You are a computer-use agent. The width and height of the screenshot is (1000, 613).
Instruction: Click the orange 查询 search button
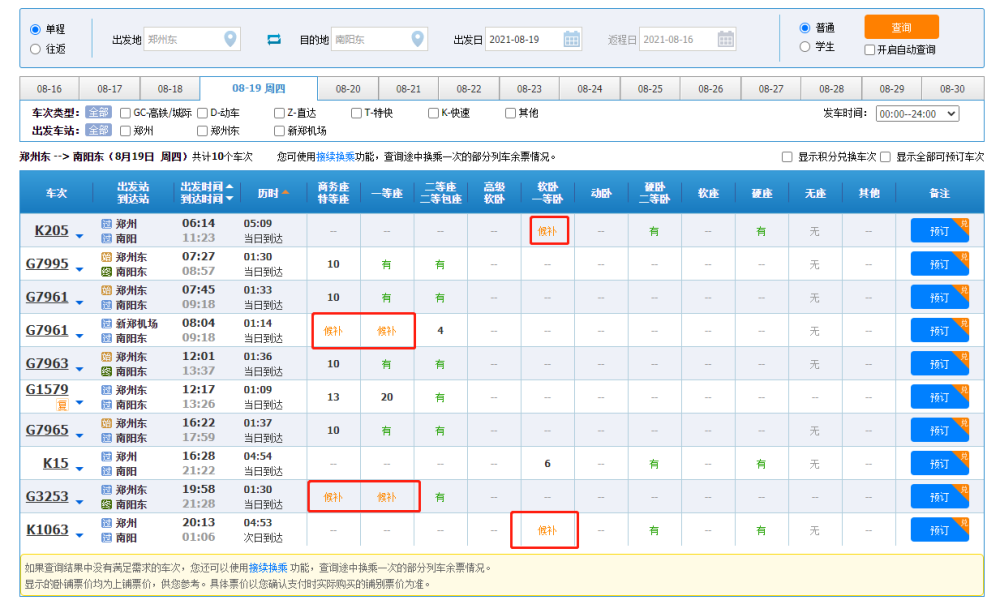901,27
